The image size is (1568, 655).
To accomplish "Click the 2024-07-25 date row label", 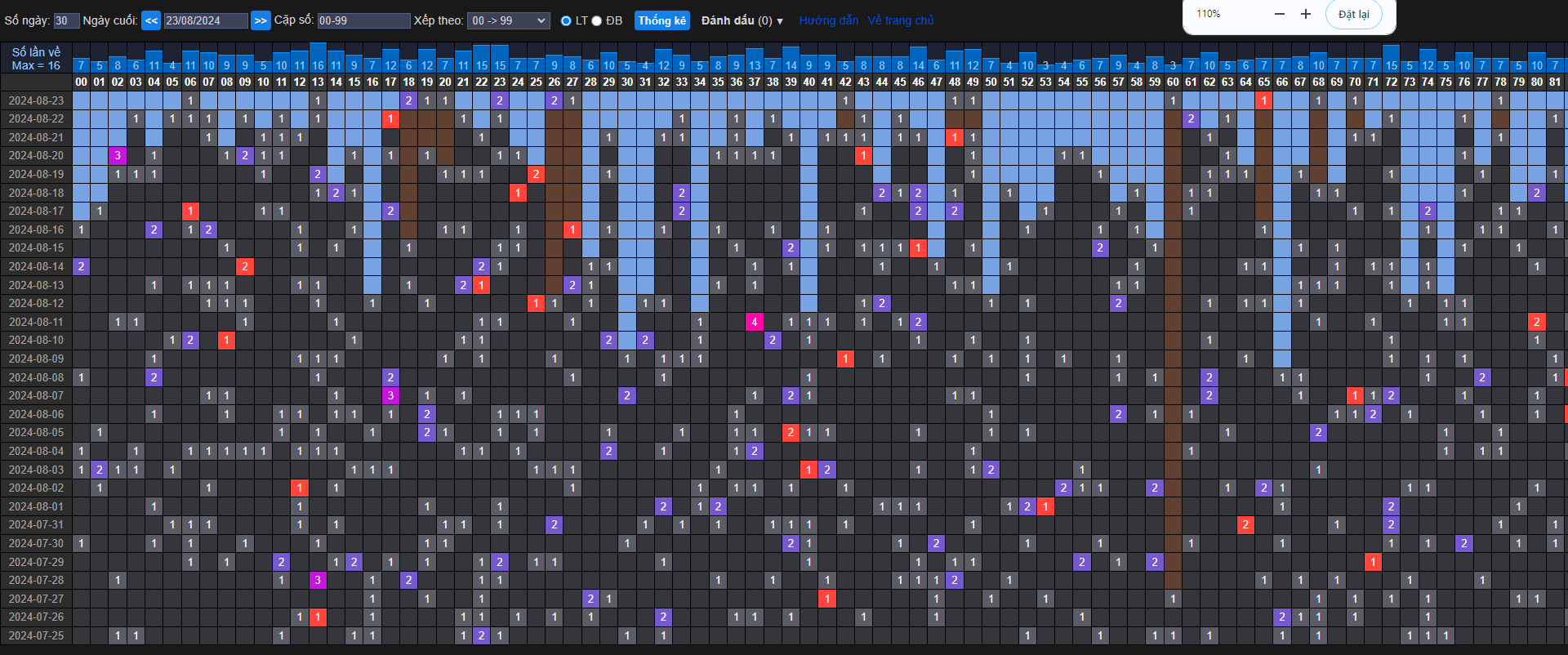I will [x=36, y=635].
